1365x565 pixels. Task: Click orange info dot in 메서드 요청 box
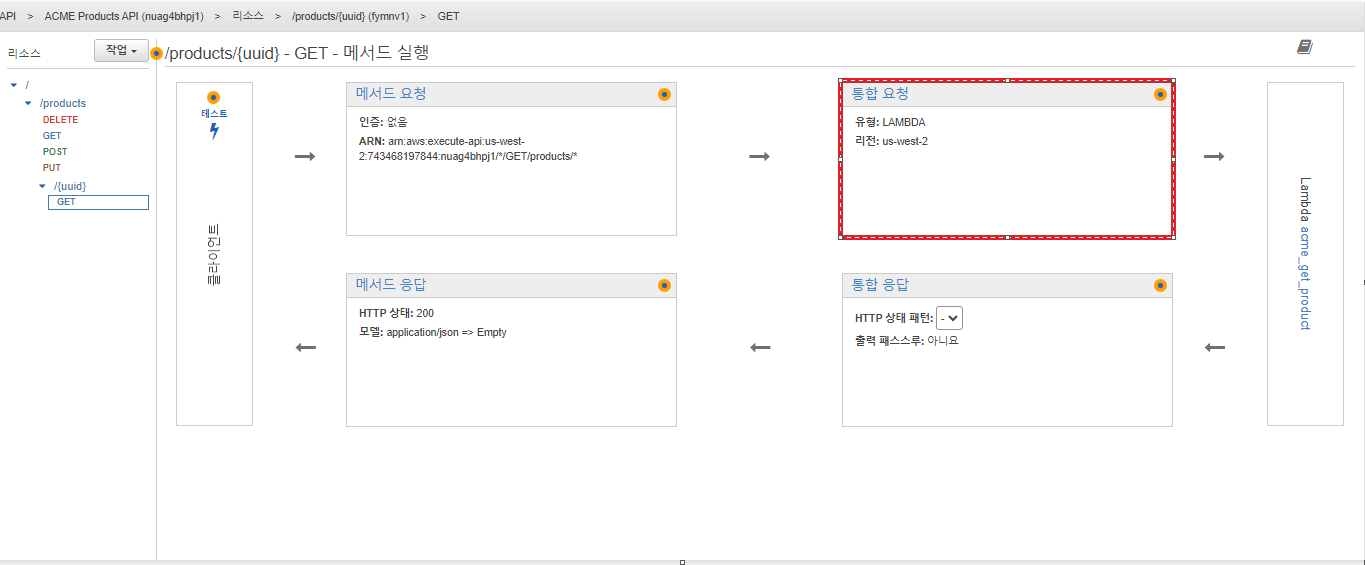664,94
